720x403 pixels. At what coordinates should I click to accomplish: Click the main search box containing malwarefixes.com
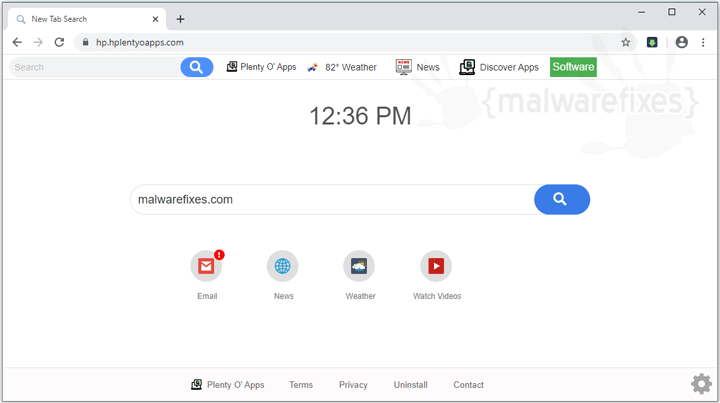point(332,200)
